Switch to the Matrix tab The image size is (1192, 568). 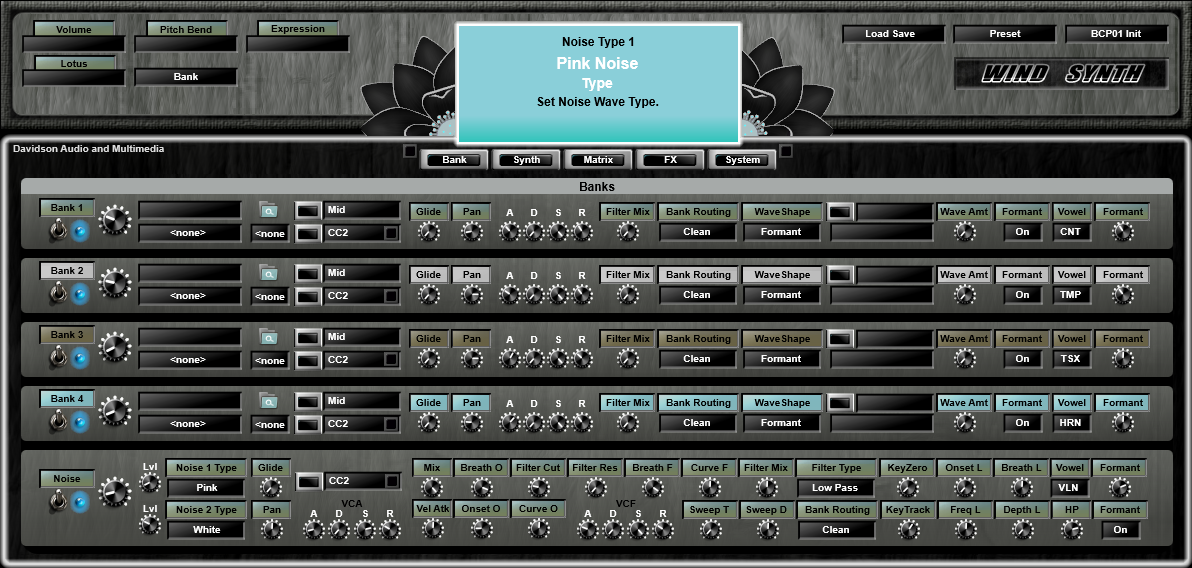599,160
